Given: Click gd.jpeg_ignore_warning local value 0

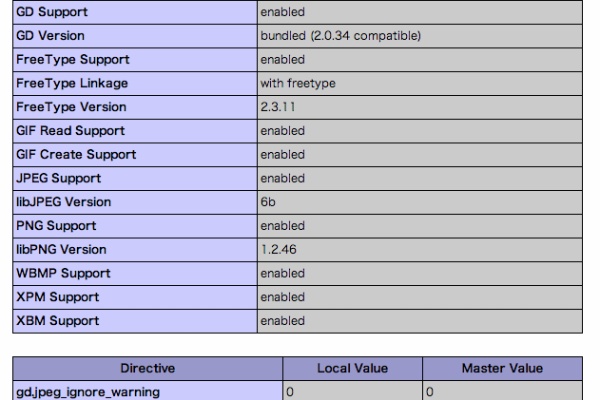Looking at the screenshot, I should coord(290,392).
